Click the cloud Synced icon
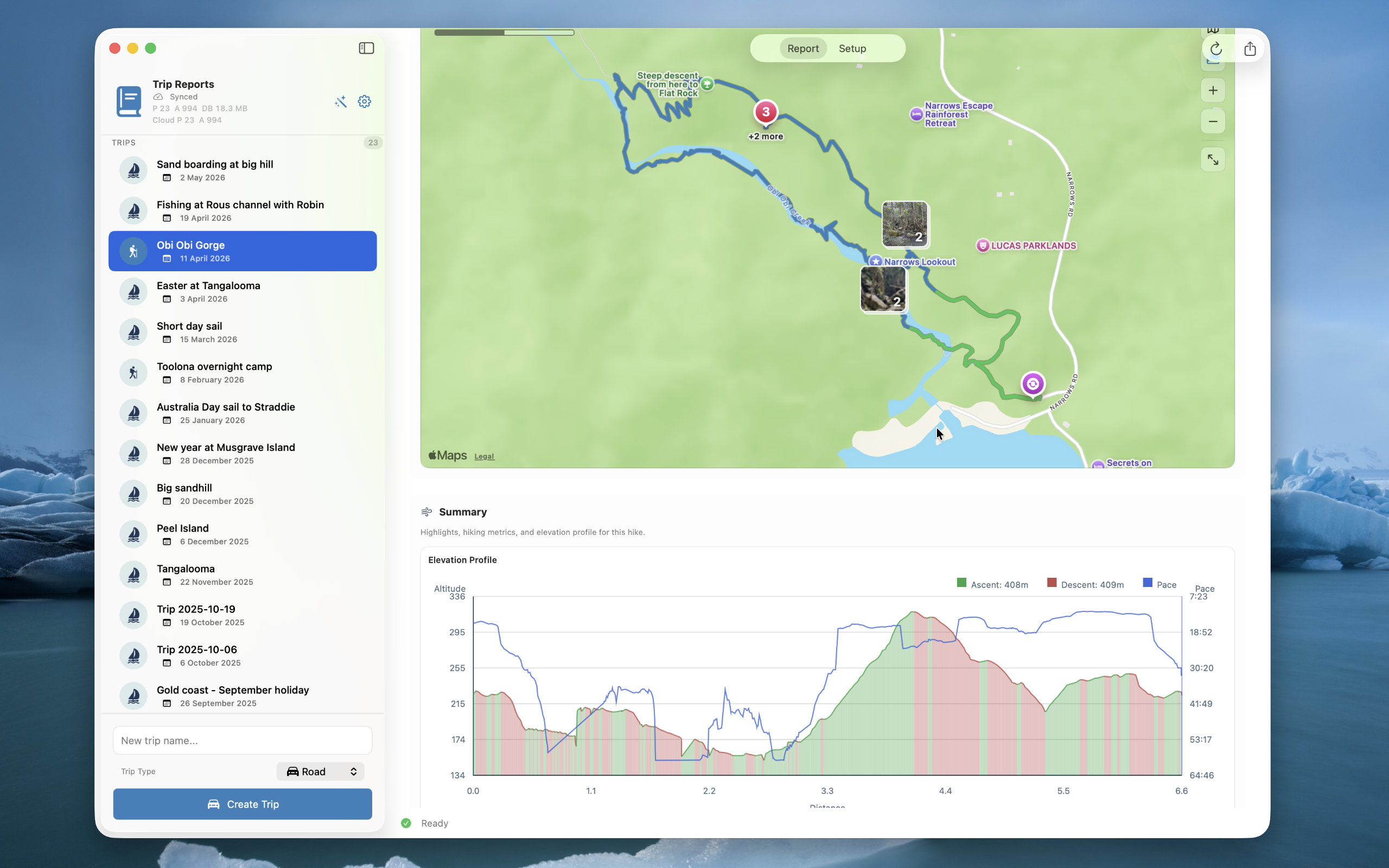Screen dimensions: 1389x868 pyautogui.click(x=158, y=97)
